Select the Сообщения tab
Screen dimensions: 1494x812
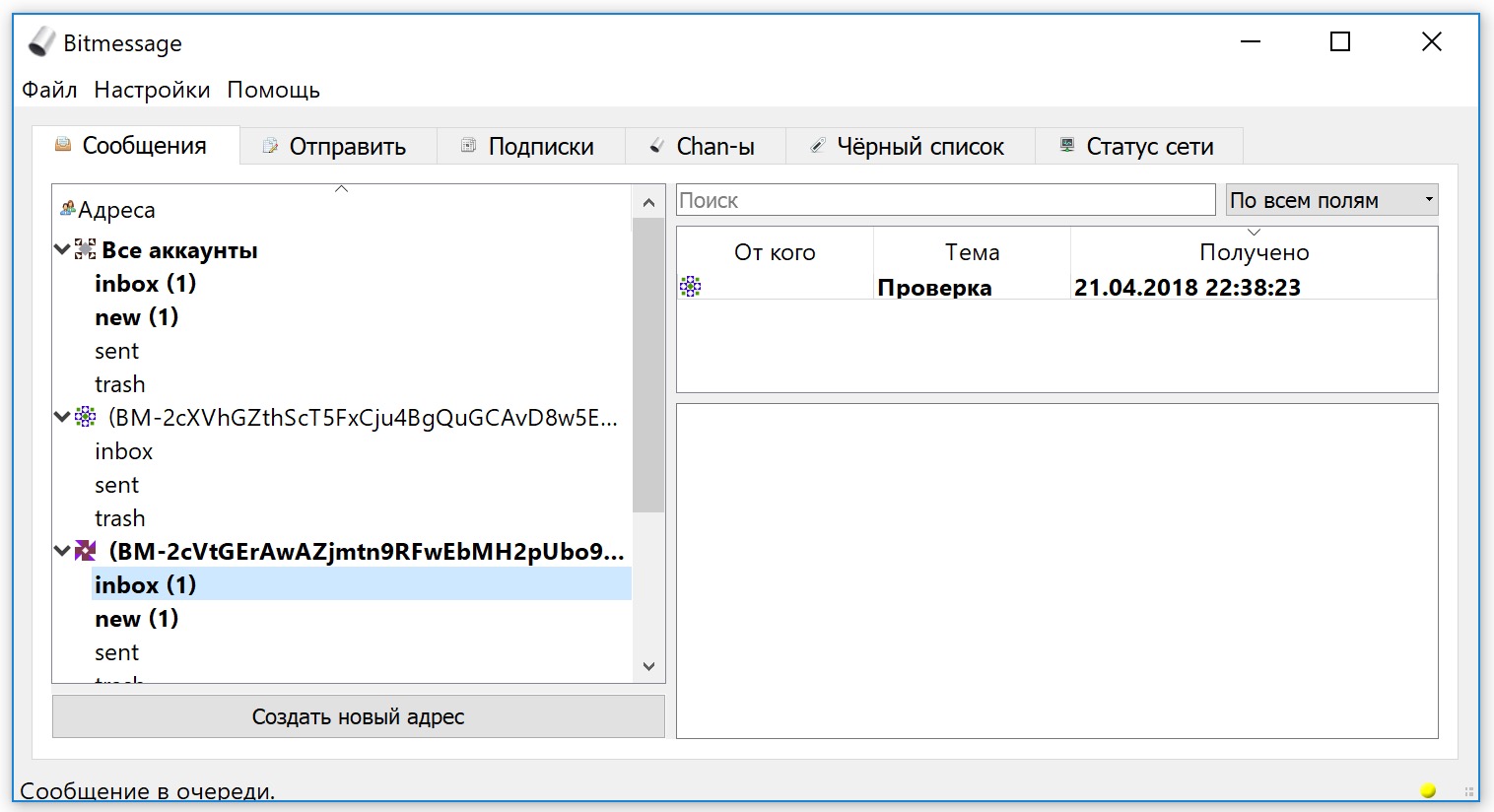click(x=136, y=145)
